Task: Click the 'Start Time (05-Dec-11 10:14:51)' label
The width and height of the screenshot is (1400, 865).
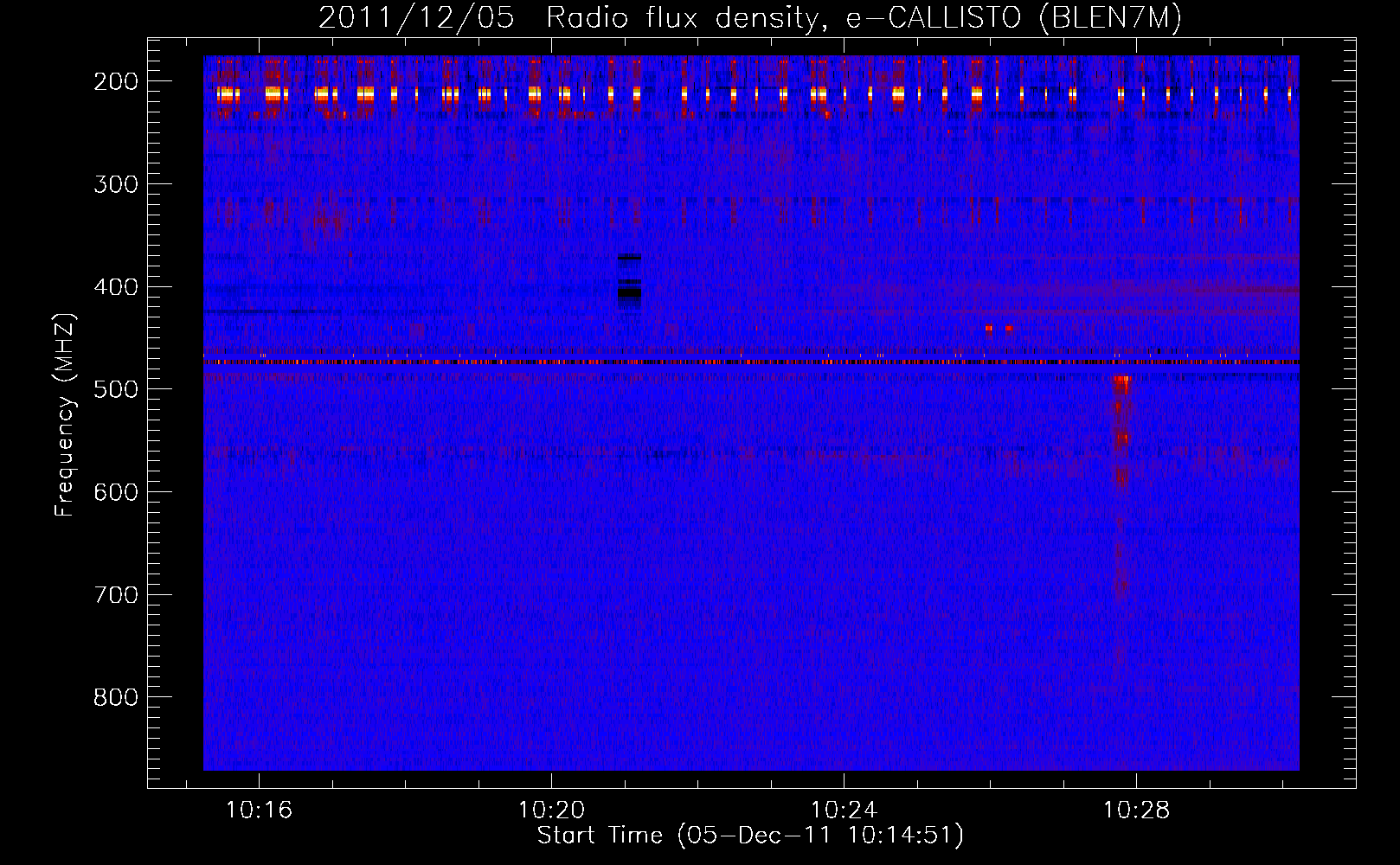Action: pos(750,836)
